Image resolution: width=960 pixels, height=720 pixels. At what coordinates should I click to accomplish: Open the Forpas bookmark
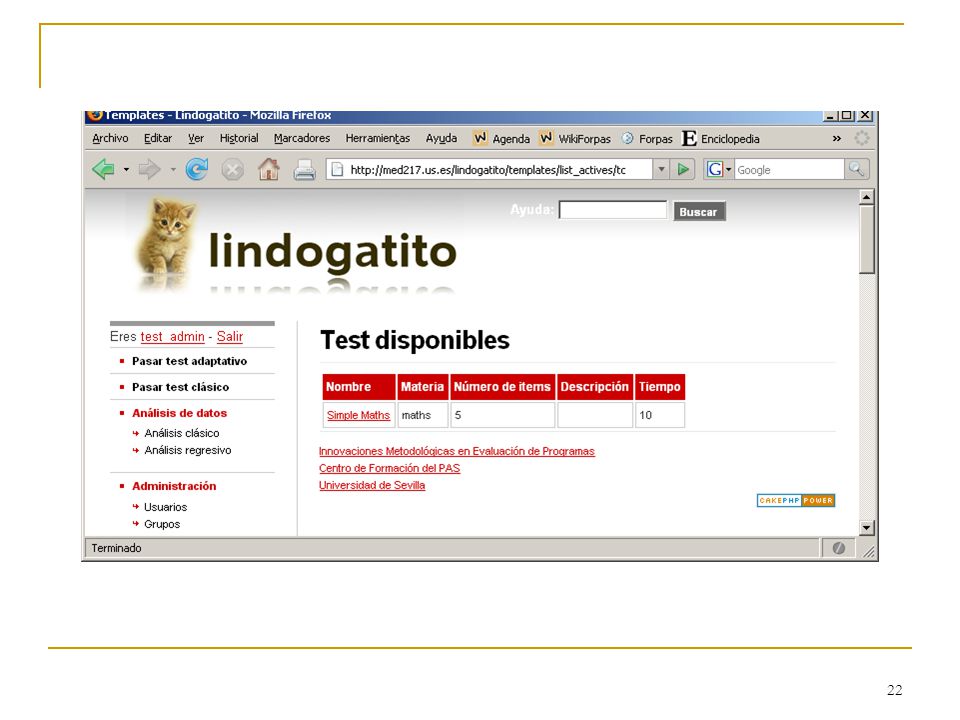(647, 138)
